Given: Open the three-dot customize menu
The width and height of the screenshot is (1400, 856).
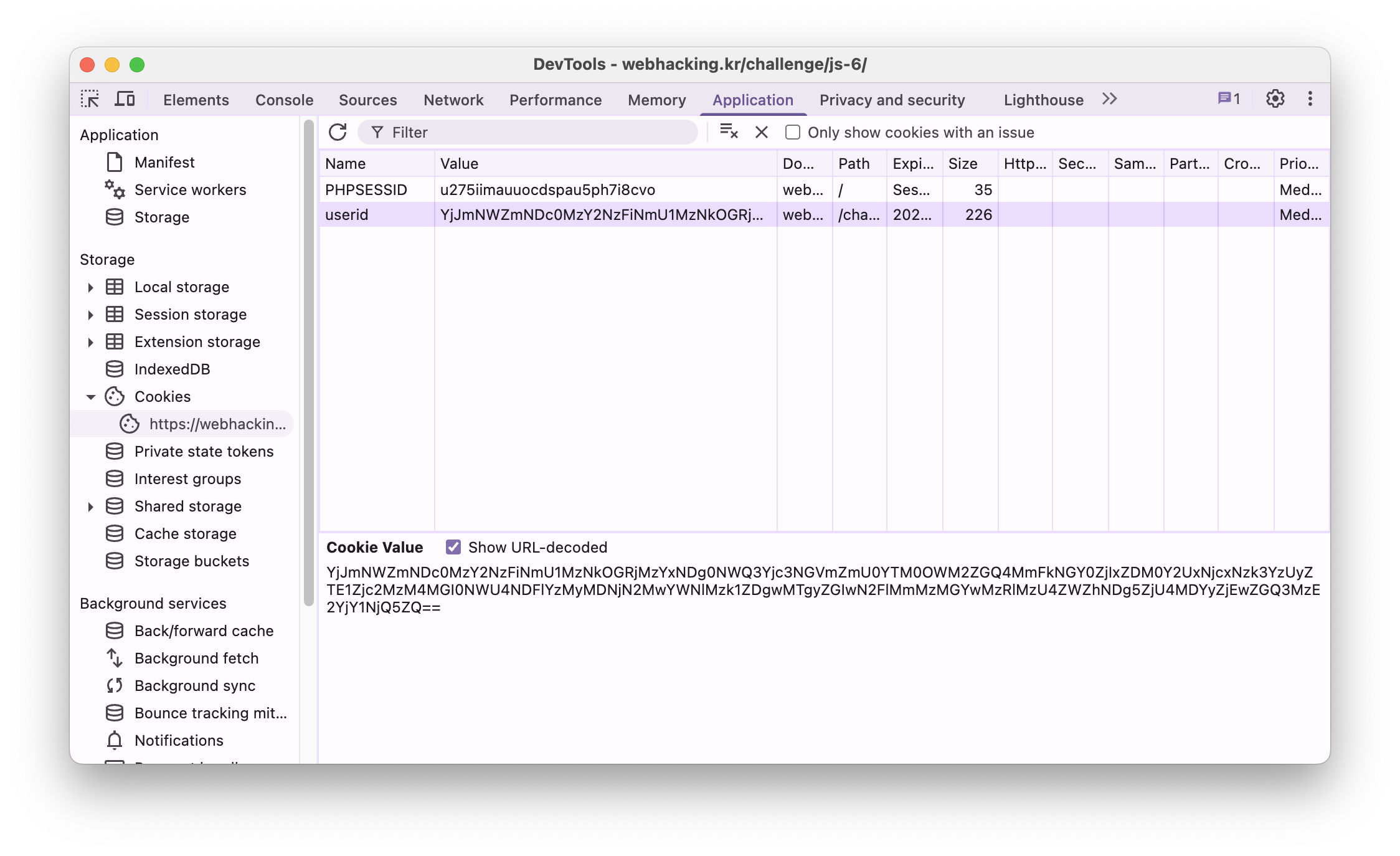Looking at the screenshot, I should 1310,99.
